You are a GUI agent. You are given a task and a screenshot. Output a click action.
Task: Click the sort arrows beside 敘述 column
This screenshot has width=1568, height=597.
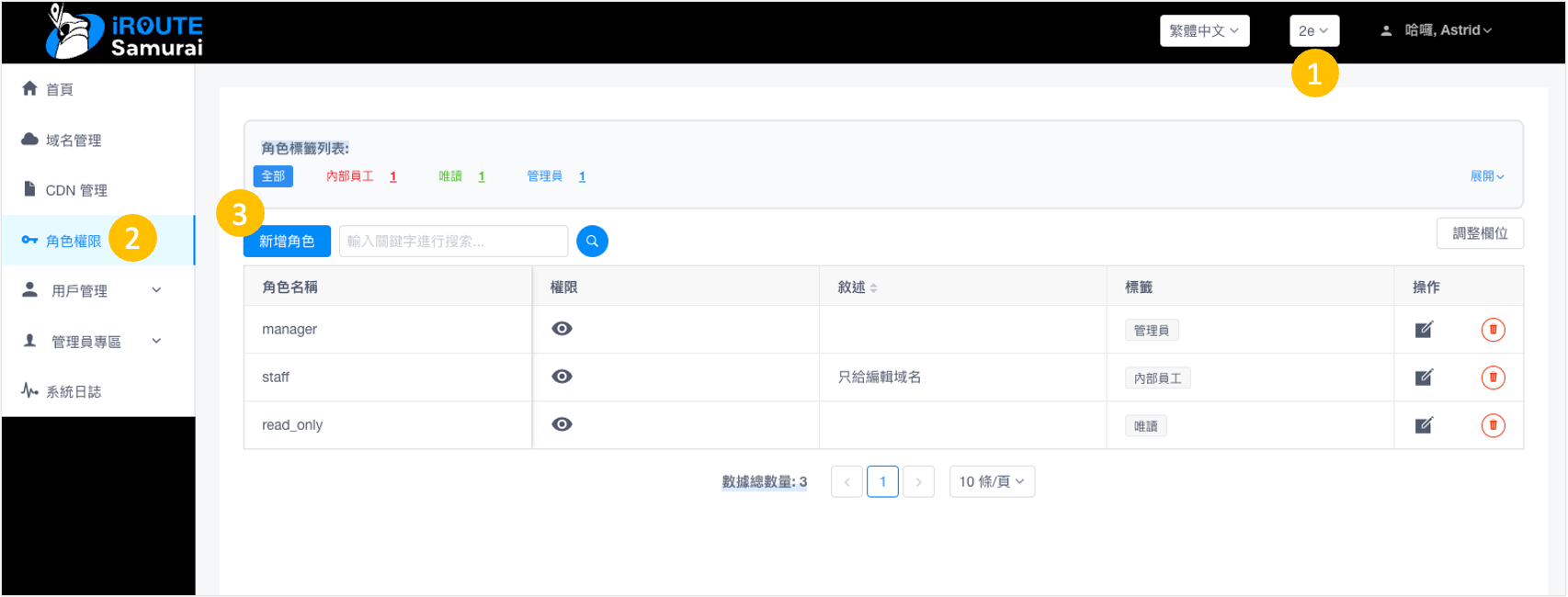point(873,288)
